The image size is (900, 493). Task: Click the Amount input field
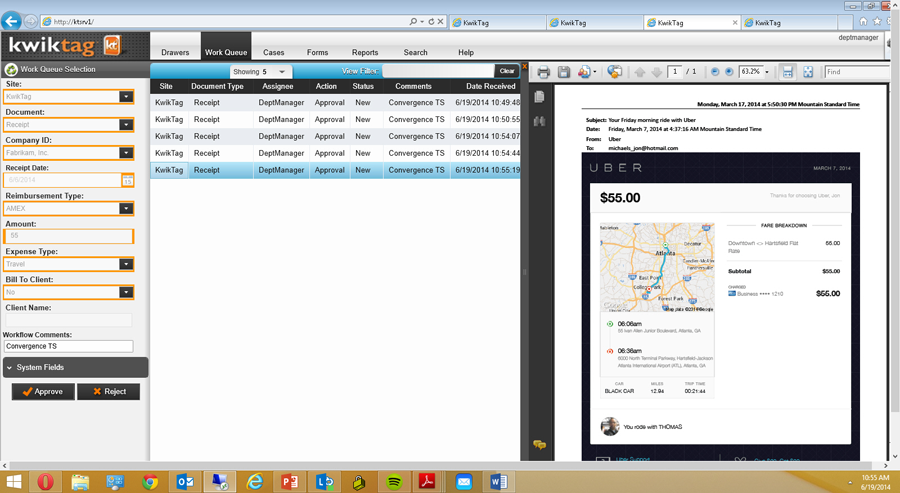[x=69, y=236]
